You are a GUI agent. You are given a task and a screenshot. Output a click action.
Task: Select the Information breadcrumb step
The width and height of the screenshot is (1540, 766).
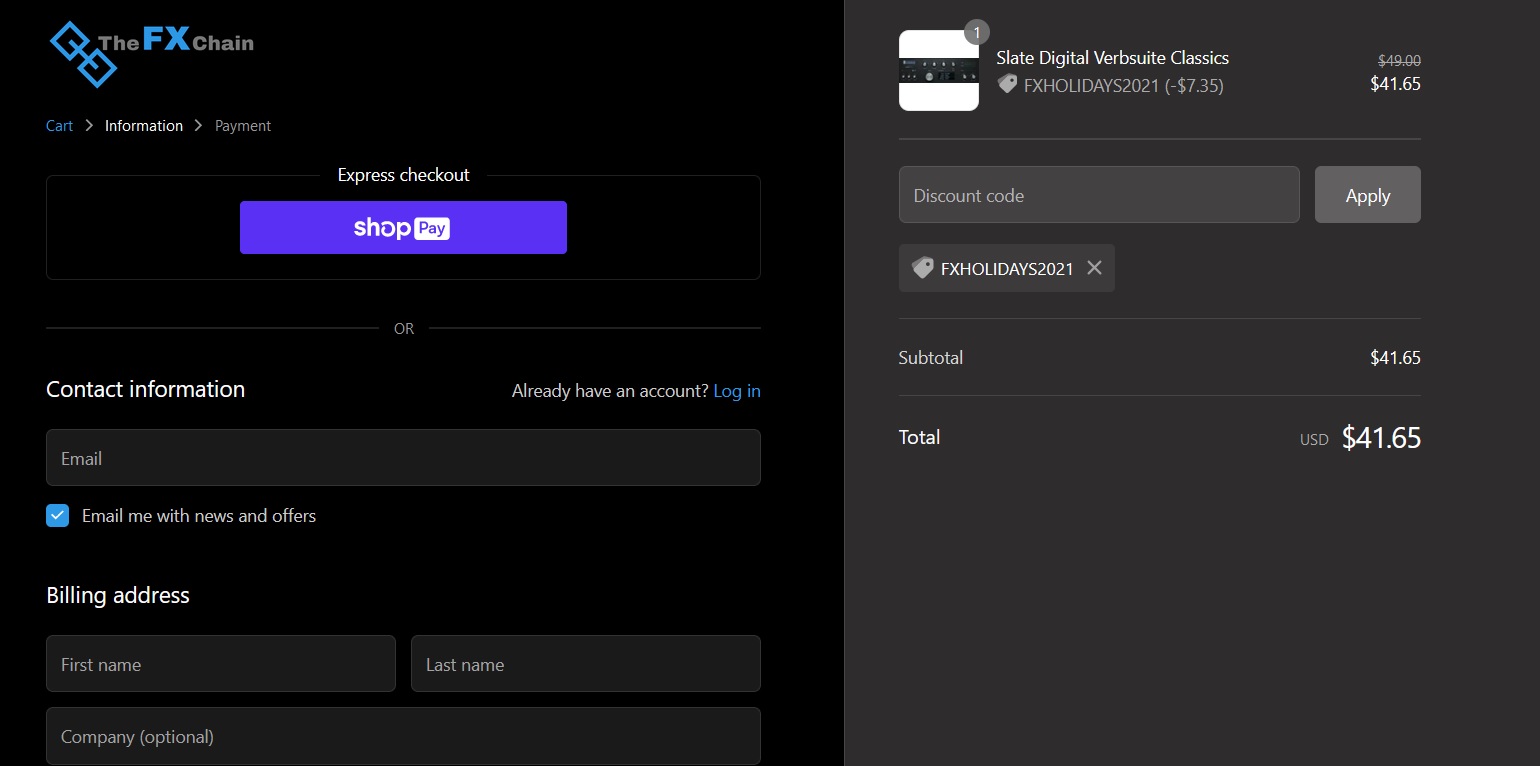[144, 126]
